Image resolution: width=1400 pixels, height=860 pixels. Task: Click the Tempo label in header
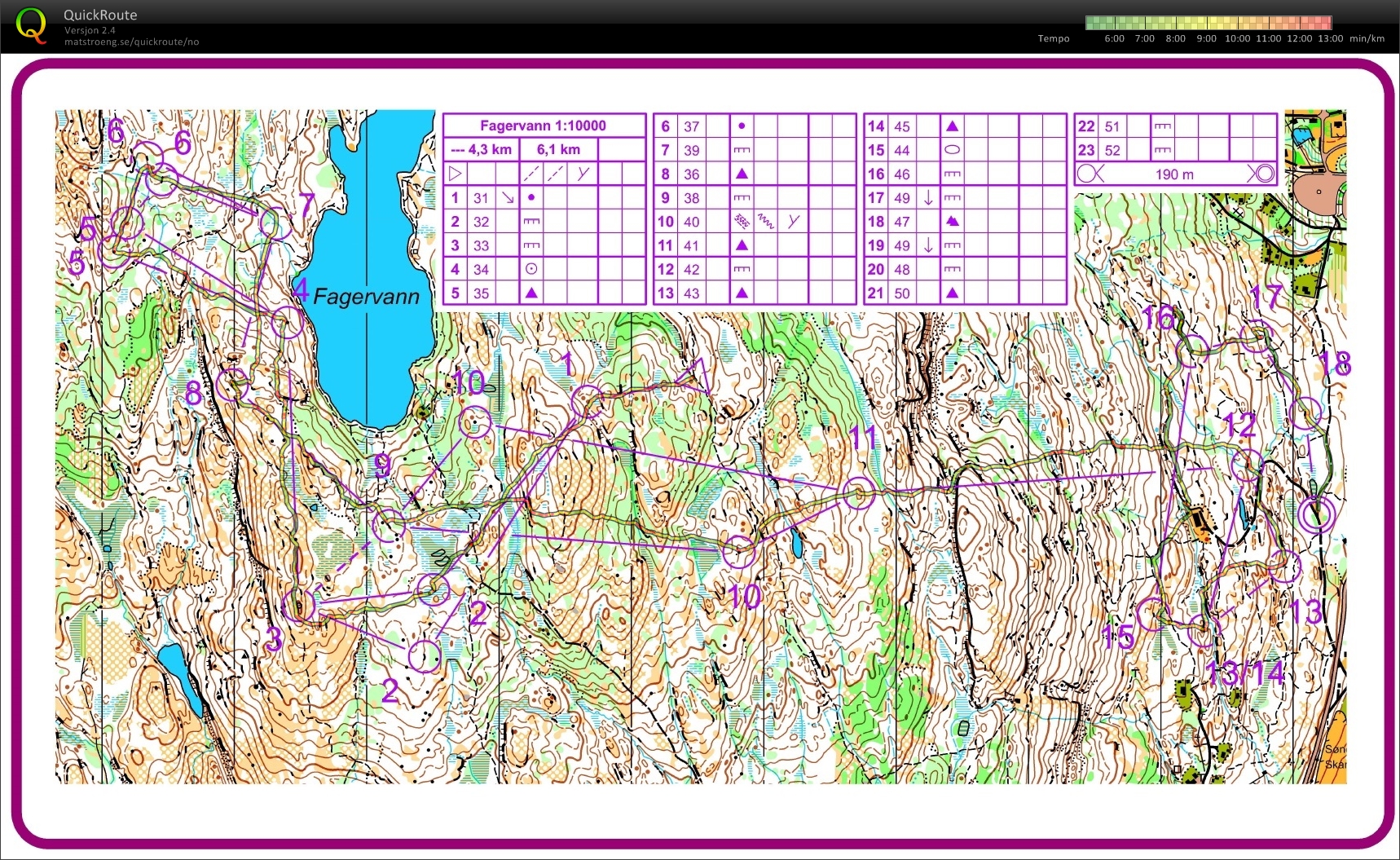click(1053, 38)
